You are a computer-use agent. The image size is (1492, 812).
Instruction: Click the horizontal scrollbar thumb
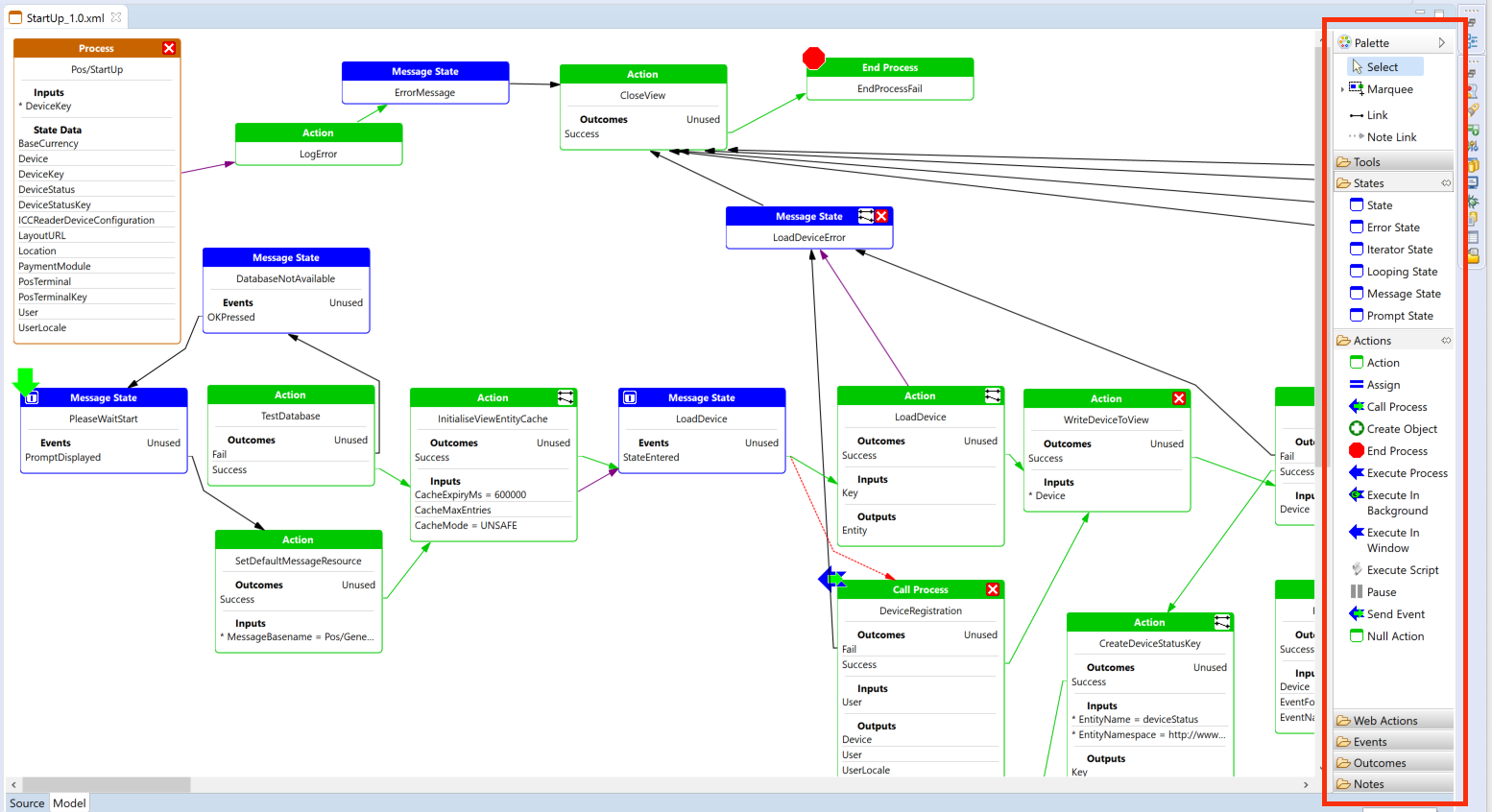click(106, 785)
